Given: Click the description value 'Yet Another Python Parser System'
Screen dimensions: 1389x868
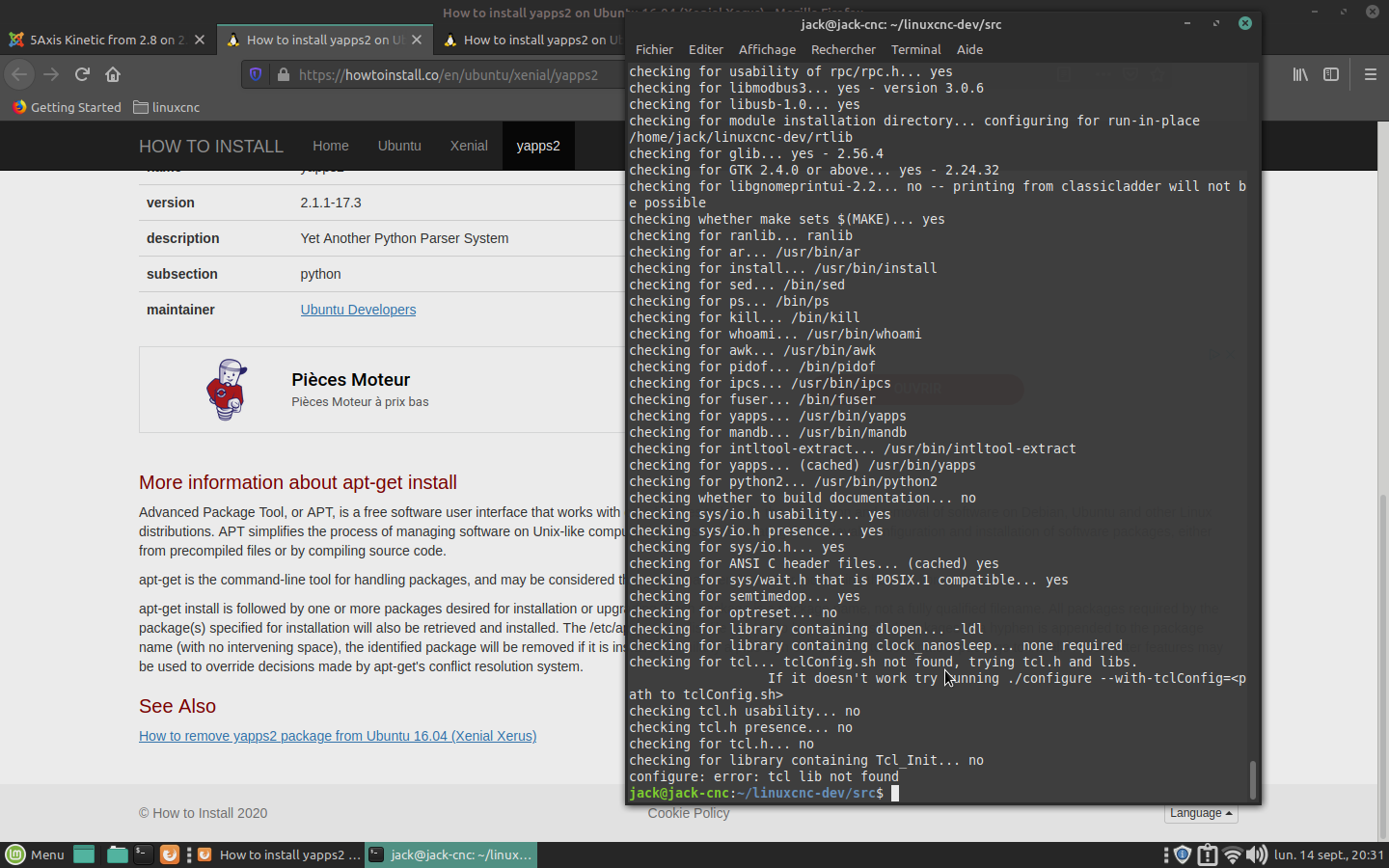Looking at the screenshot, I should pyautogui.click(x=404, y=238).
